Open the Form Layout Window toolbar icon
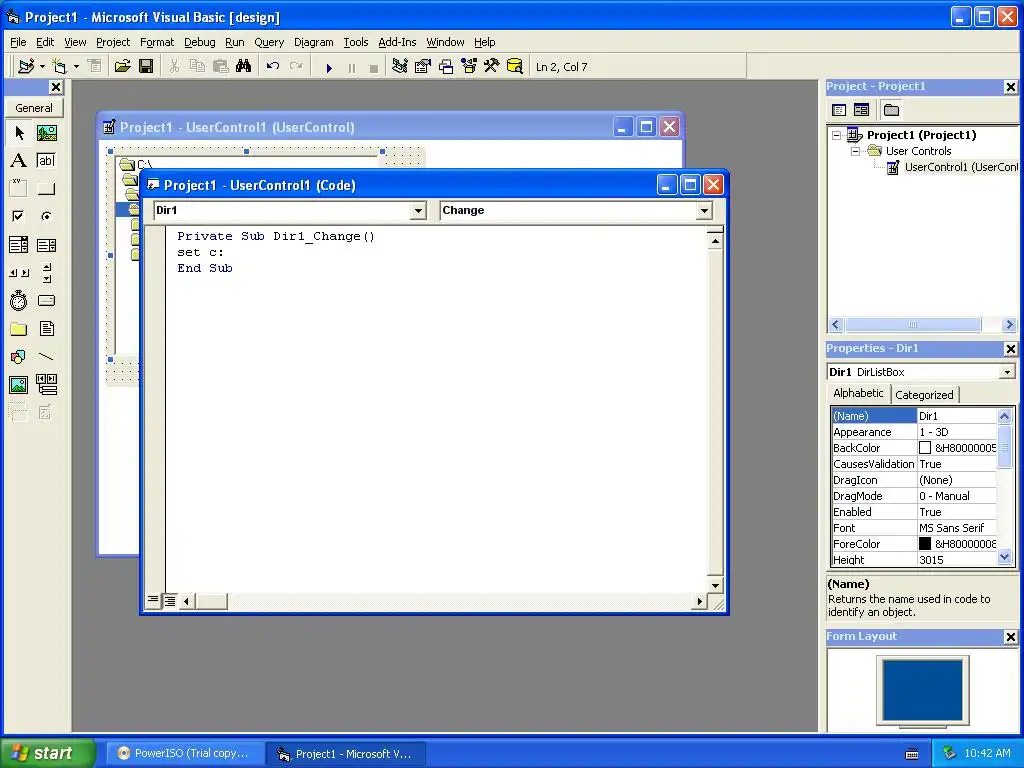The image size is (1024, 768). click(x=446, y=67)
